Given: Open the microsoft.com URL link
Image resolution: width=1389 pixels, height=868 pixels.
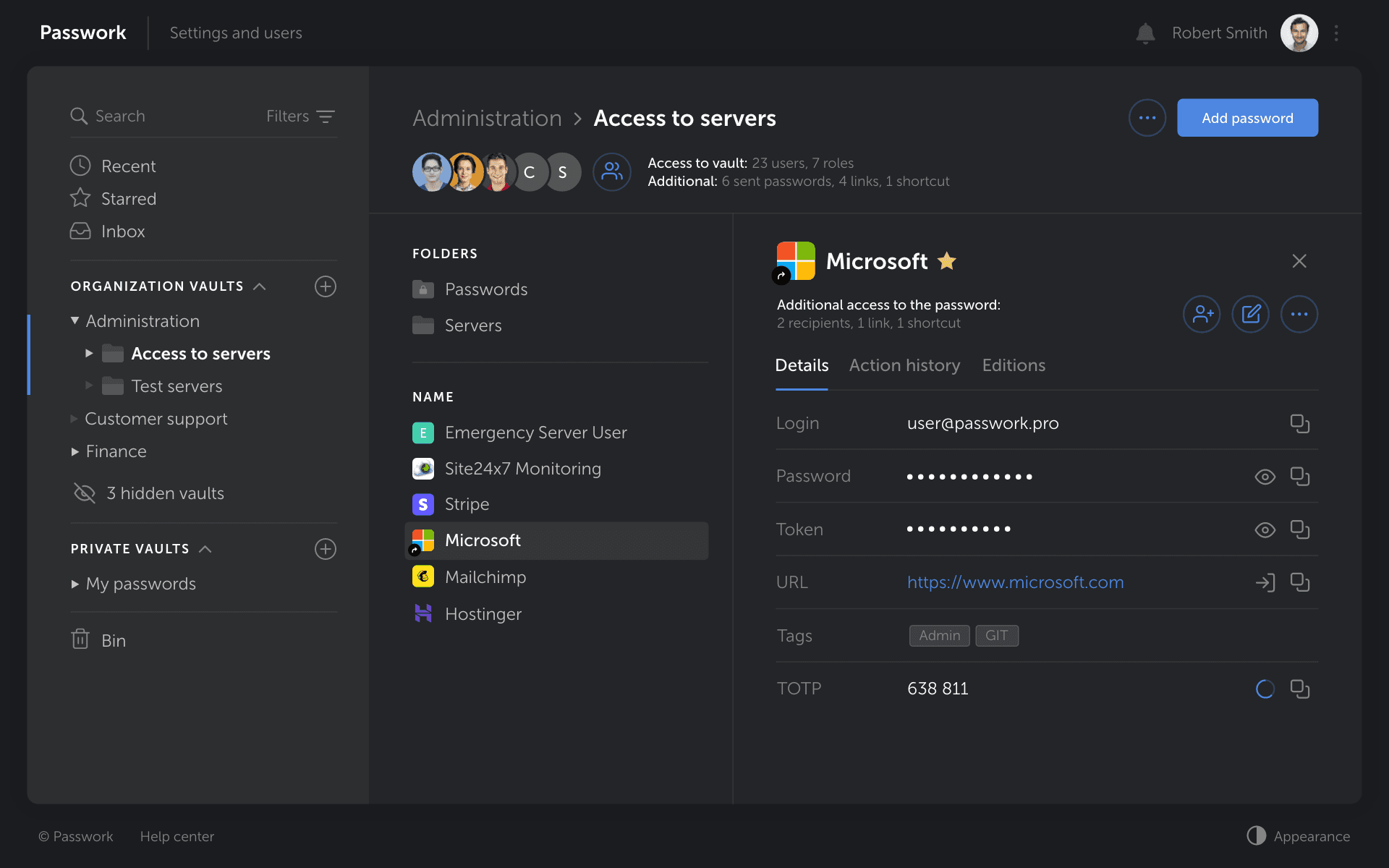Looking at the screenshot, I should [1015, 582].
